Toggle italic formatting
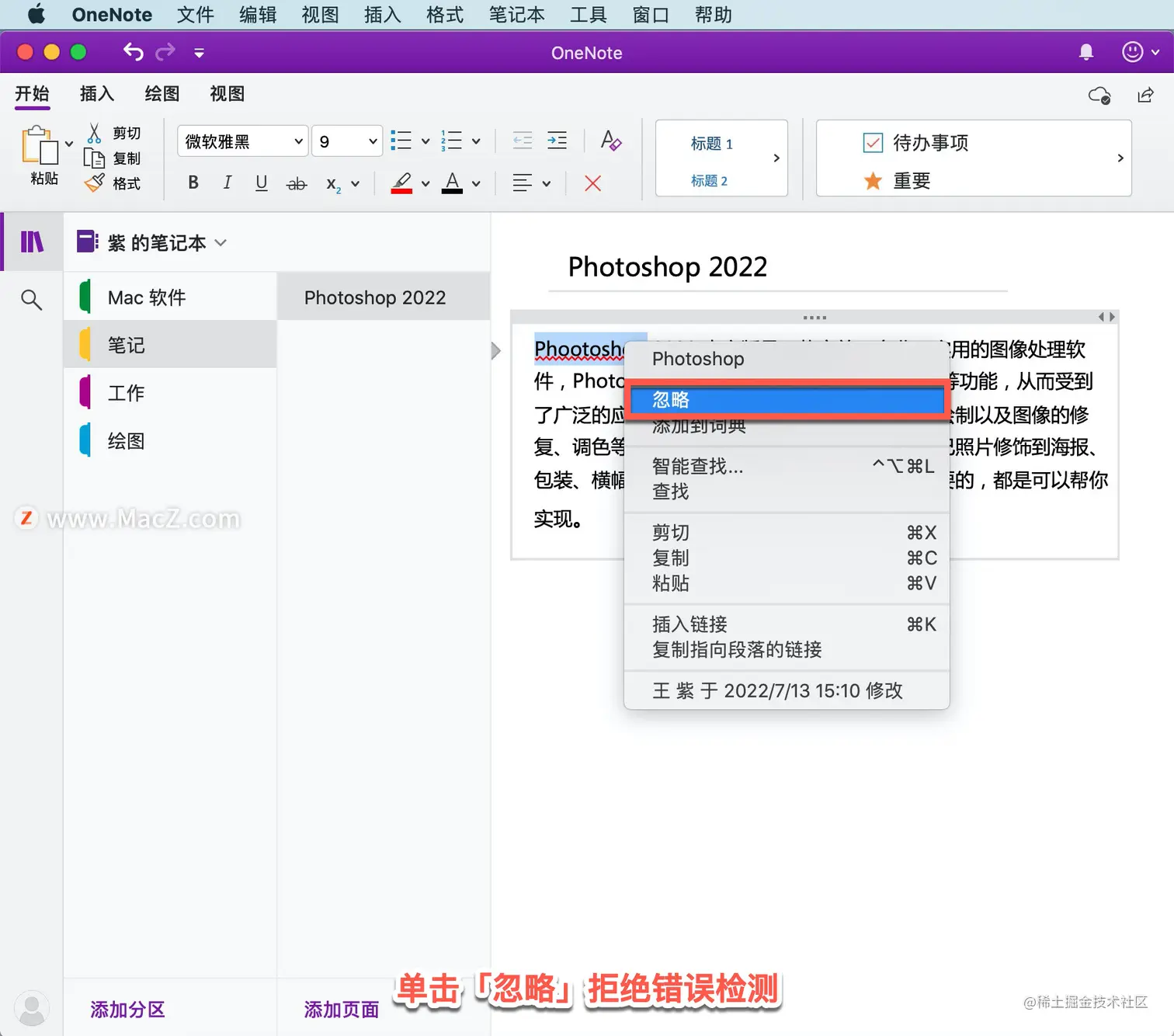The image size is (1174, 1036). (228, 183)
